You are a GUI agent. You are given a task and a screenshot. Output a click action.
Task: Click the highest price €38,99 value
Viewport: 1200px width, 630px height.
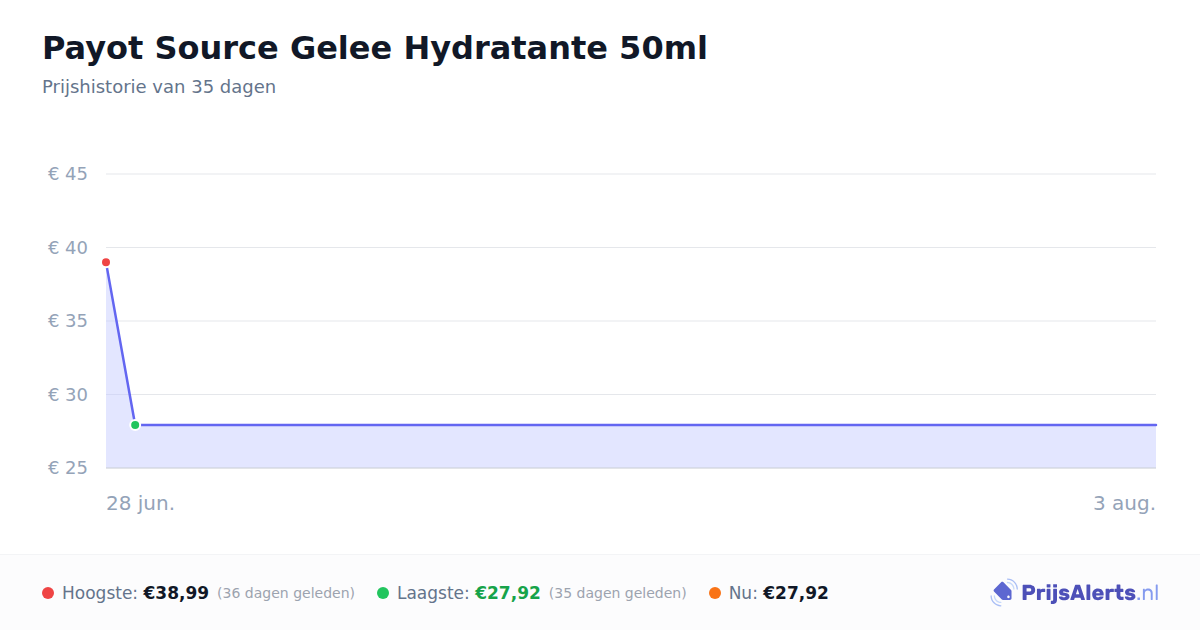[176, 593]
